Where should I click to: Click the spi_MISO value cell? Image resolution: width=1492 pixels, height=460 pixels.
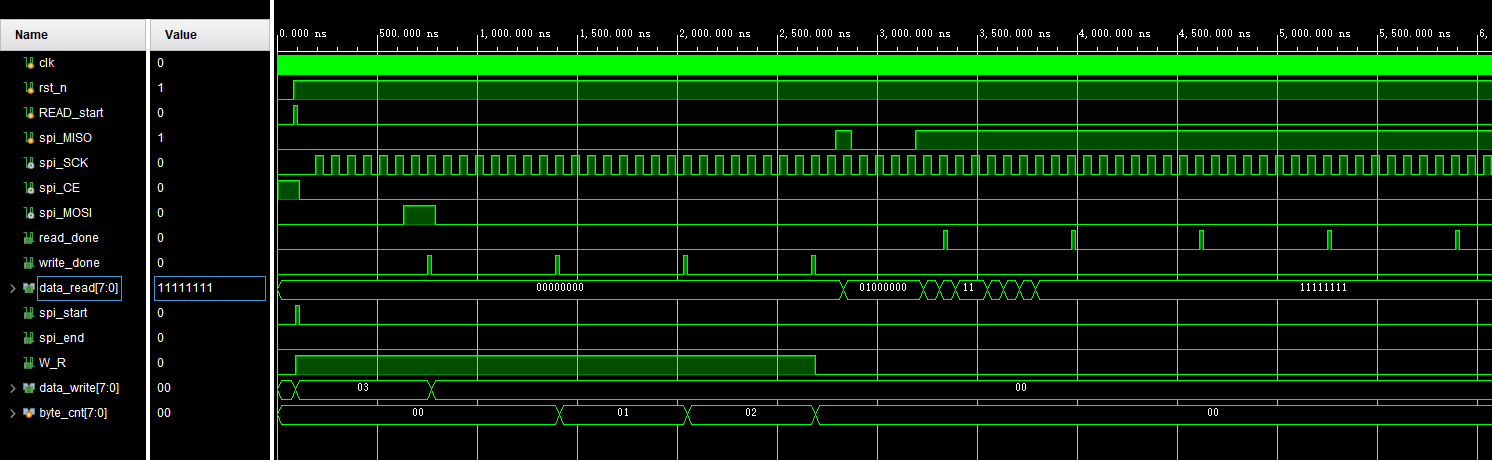[x=210, y=138]
